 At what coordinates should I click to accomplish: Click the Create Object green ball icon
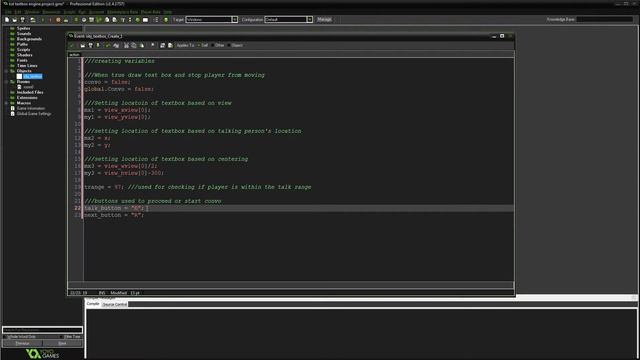138,20
